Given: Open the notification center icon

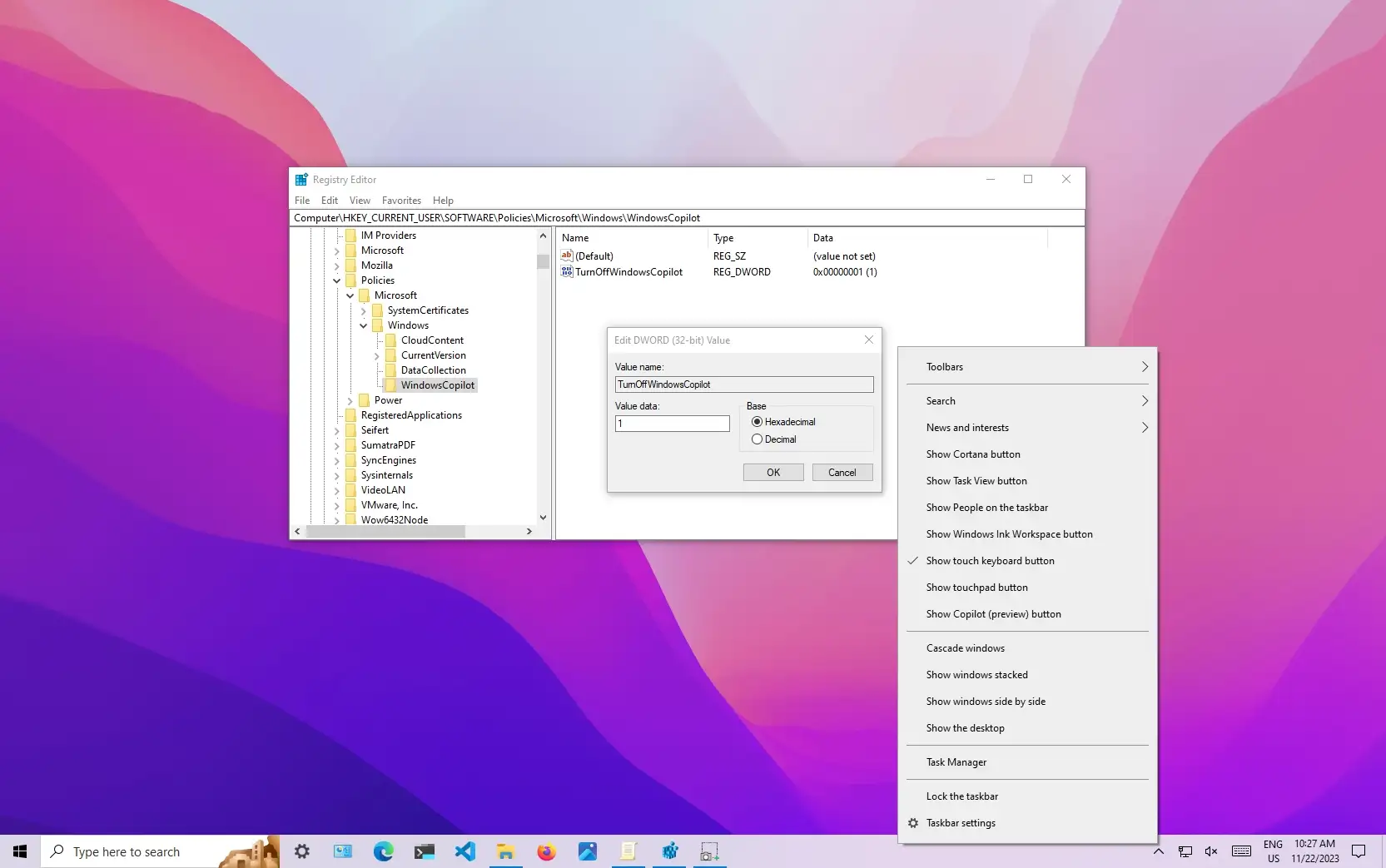Looking at the screenshot, I should click(x=1359, y=851).
